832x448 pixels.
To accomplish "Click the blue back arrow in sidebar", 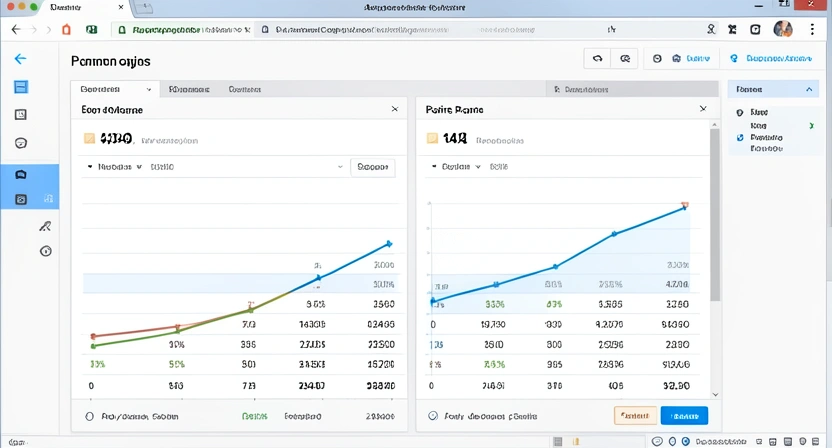I will click(x=20, y=59).
